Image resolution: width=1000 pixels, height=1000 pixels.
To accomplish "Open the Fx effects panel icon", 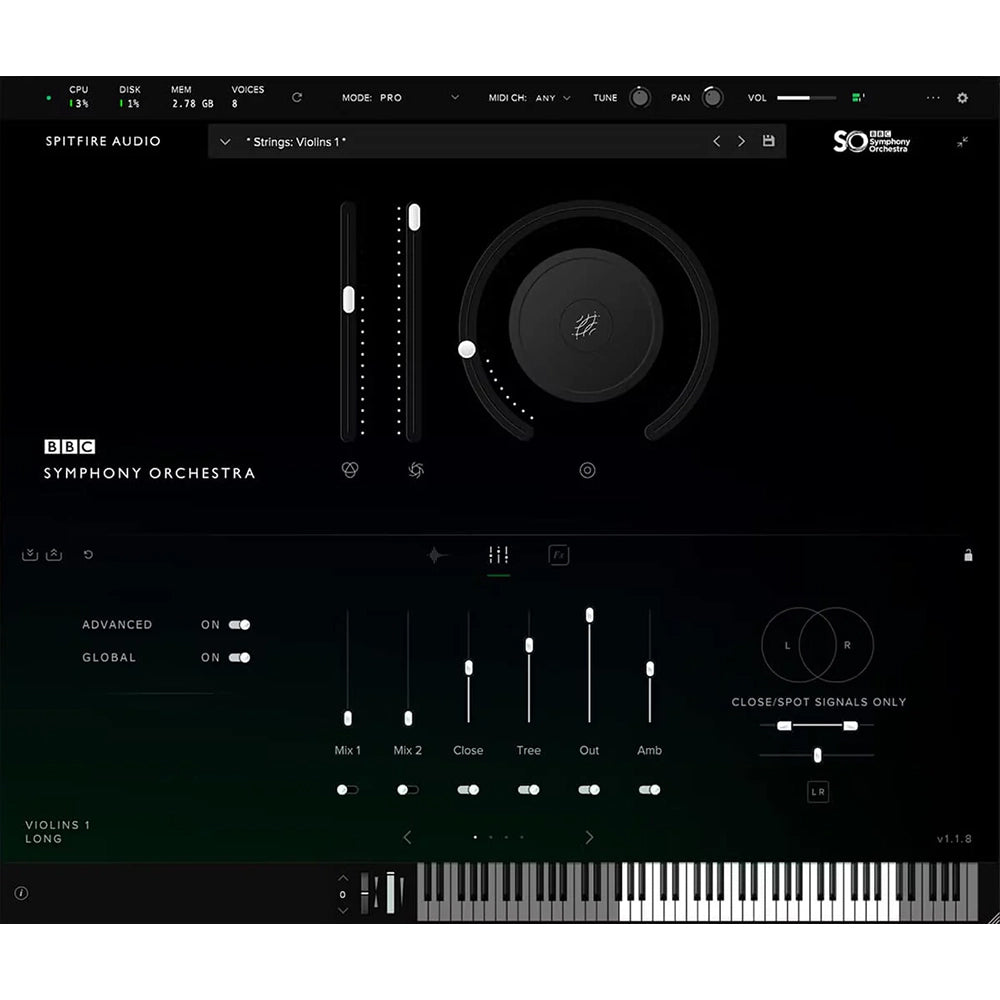I will [x=559, y=554].
